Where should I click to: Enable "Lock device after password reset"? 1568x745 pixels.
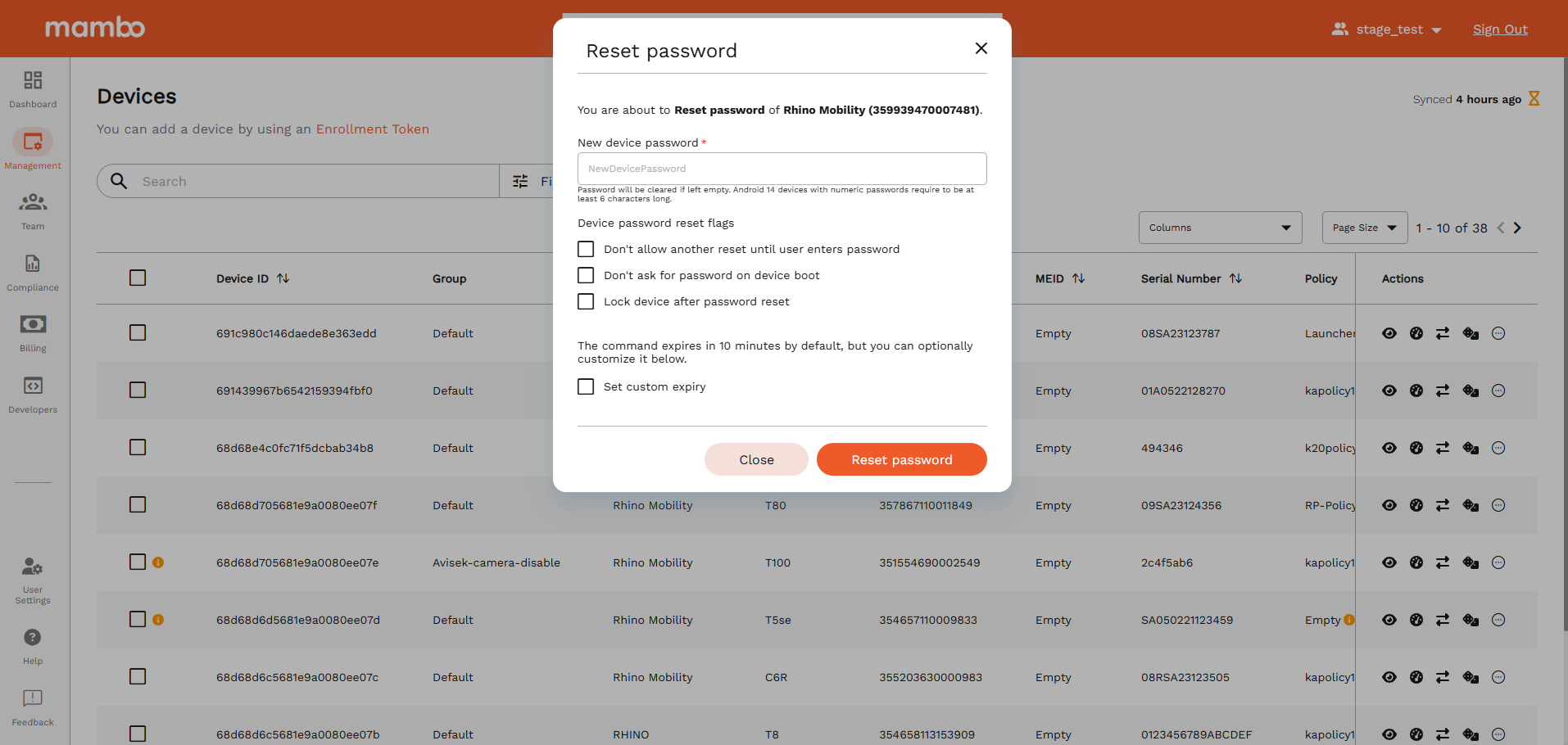pyautogui.click(x=585, y=301)
